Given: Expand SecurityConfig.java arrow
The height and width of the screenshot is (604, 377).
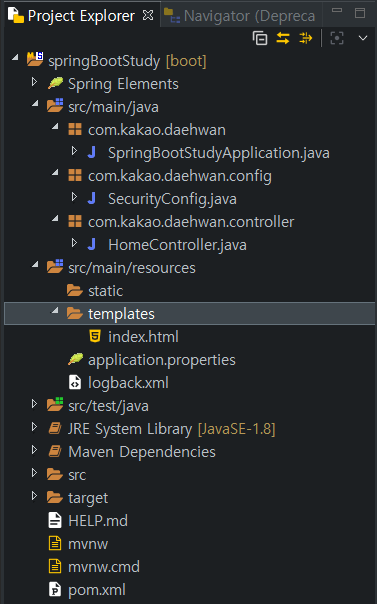Looking at the screenshot, I should click(x=74, y=197).
